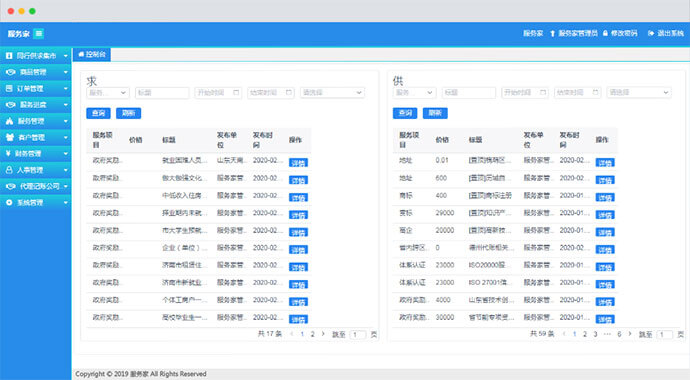Click the lock icon for 修改密码
This screenshot has width=690, height=380.
606,33
